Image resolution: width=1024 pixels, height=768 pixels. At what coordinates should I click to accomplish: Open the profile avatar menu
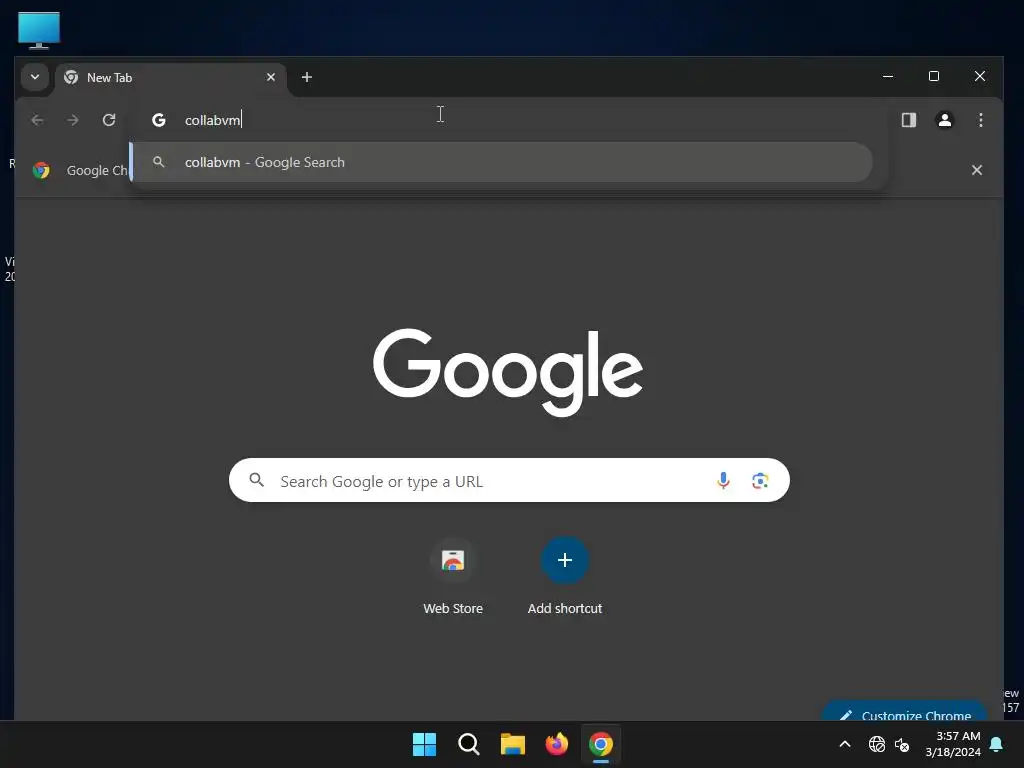[x=944, y=120]
